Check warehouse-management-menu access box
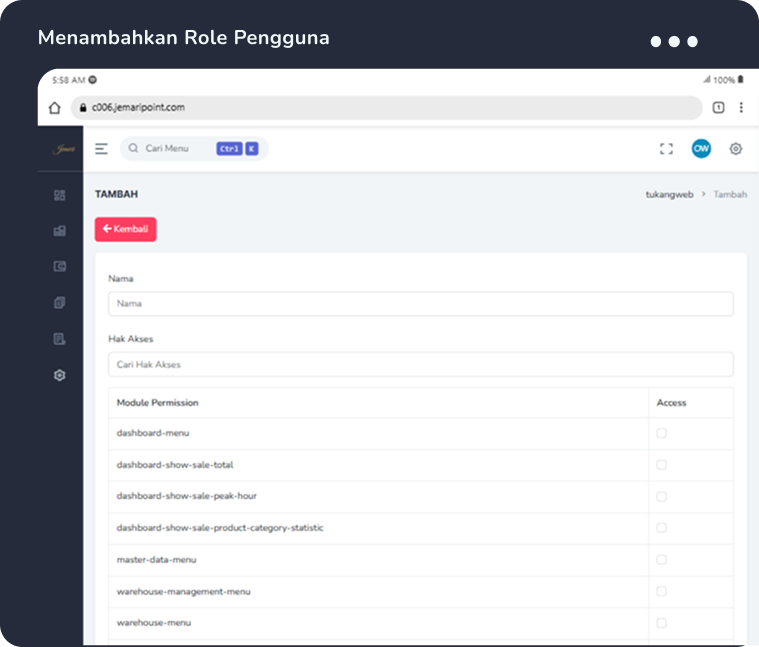 coord(661,591)
